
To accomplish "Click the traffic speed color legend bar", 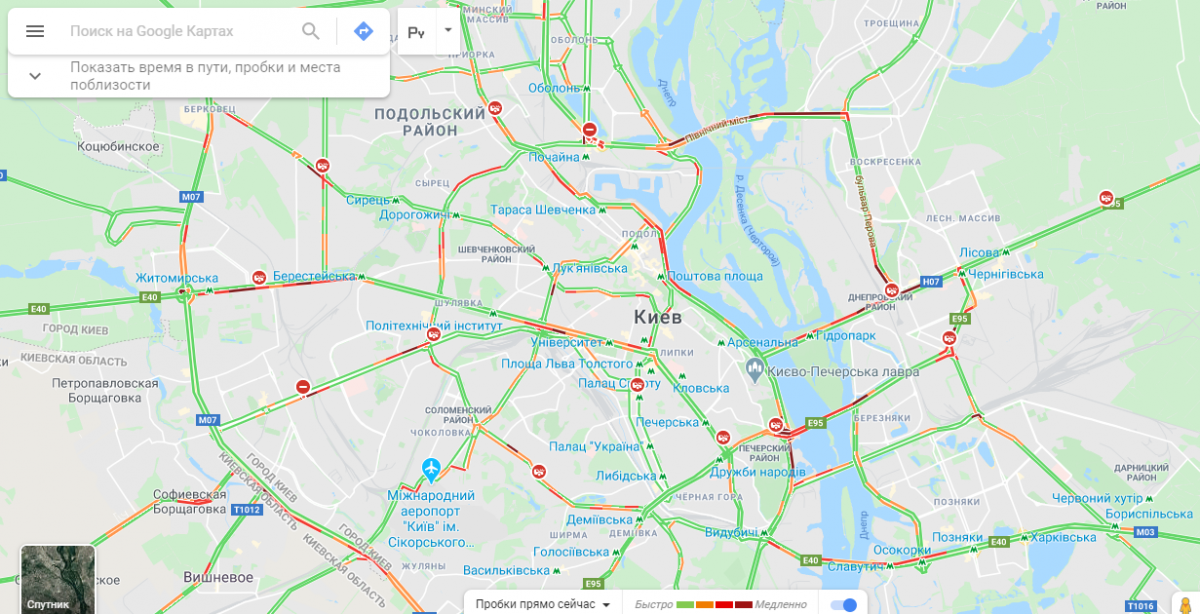I will pyautogui.click(x=715, y=604).
